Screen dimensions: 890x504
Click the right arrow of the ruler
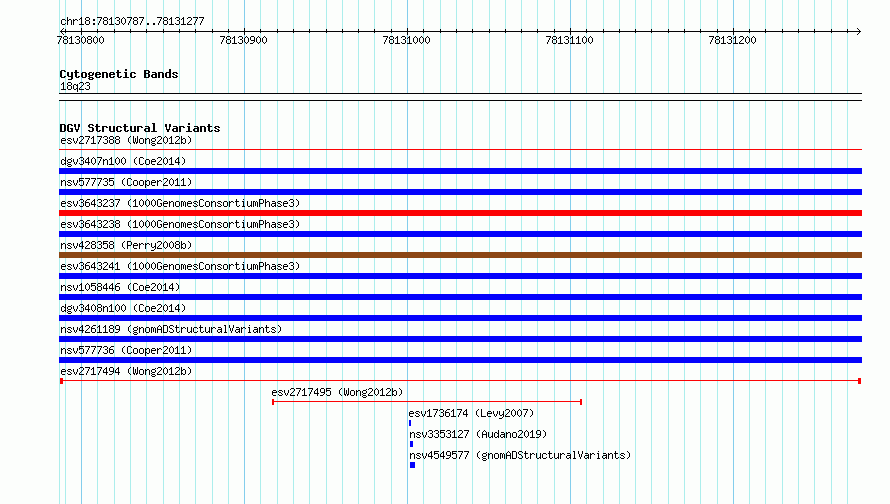[858, 31]
